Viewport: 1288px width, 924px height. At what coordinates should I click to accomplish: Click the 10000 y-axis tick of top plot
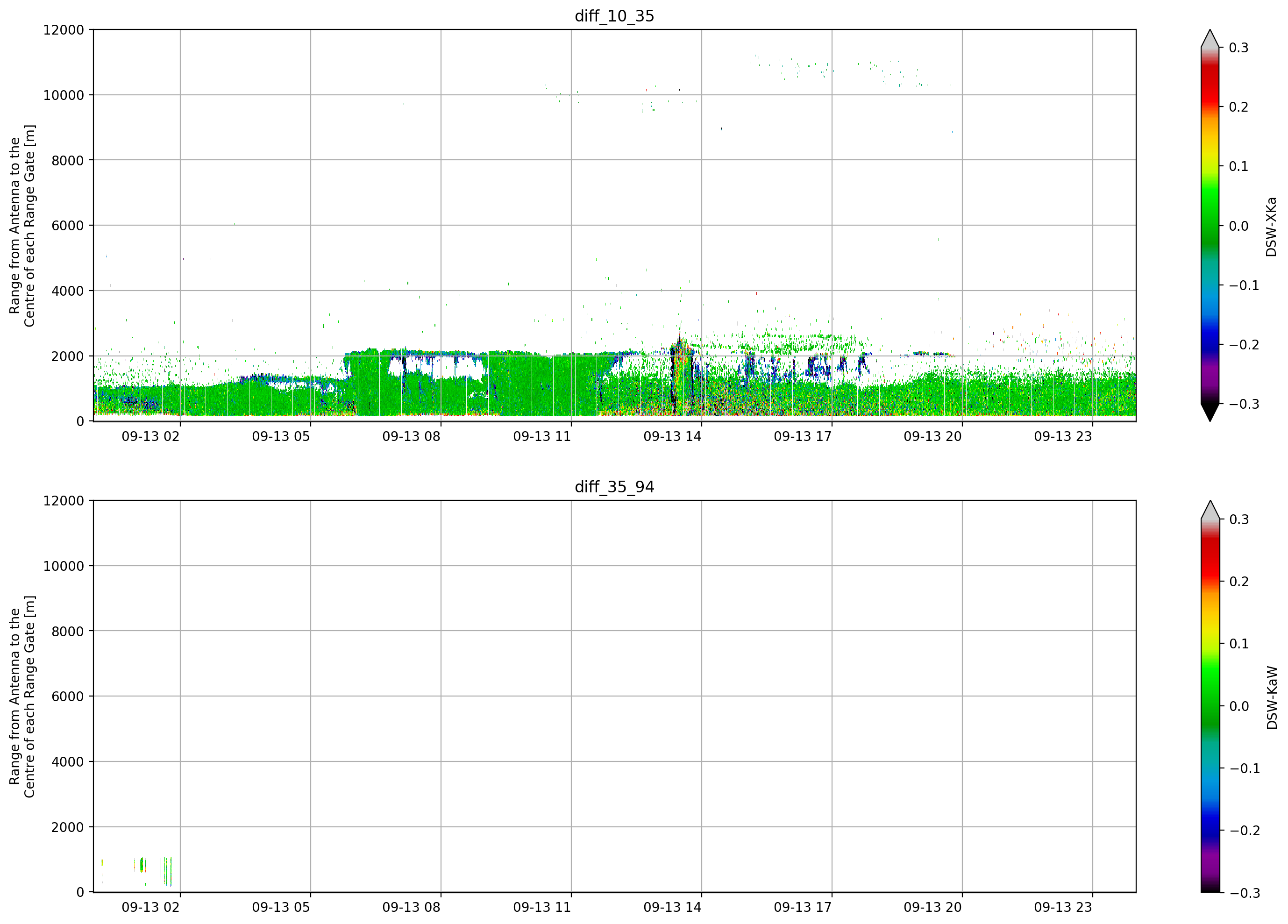click(x=64, y=95)
